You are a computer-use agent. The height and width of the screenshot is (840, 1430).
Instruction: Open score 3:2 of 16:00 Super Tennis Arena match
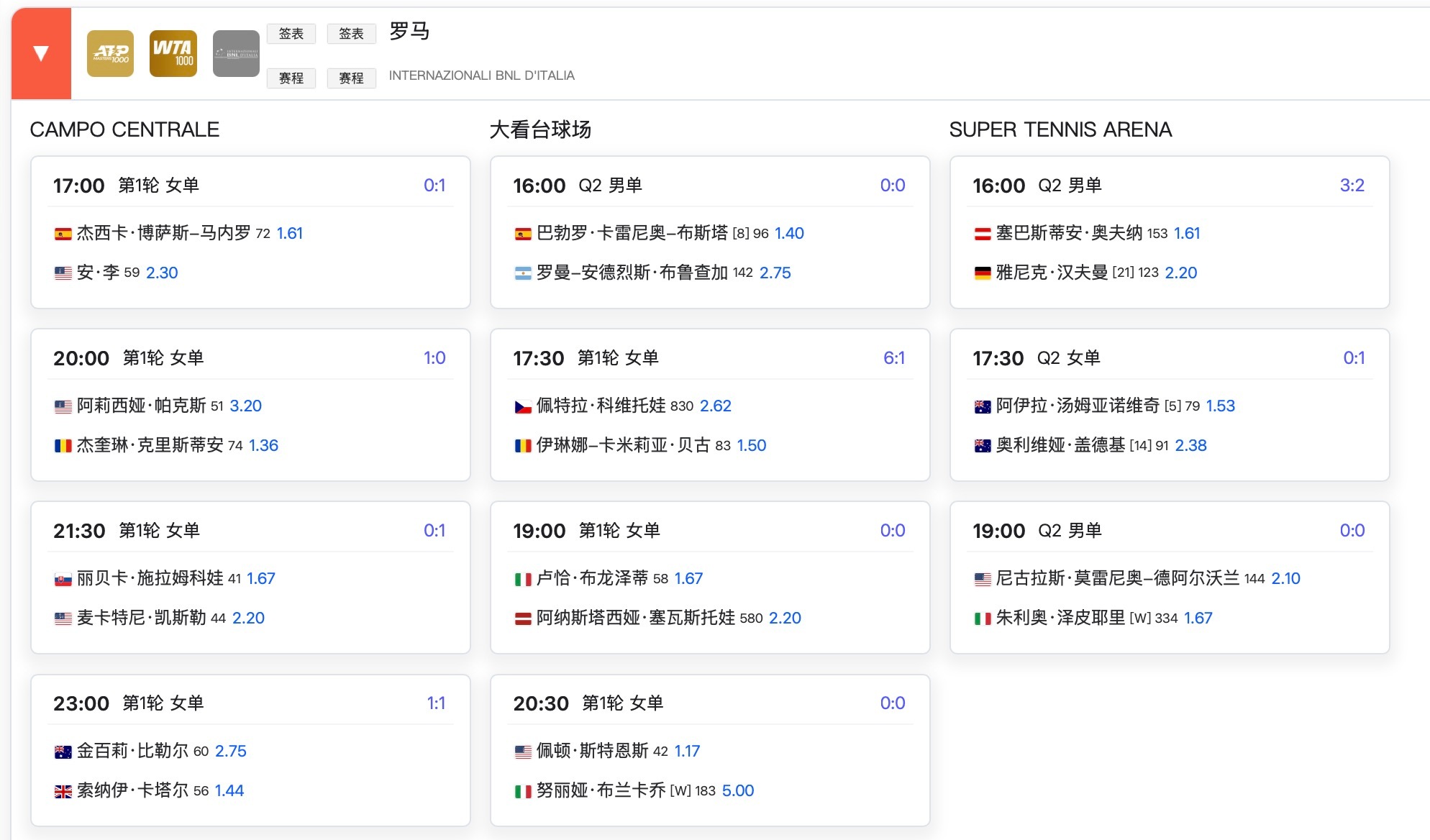1352,186
